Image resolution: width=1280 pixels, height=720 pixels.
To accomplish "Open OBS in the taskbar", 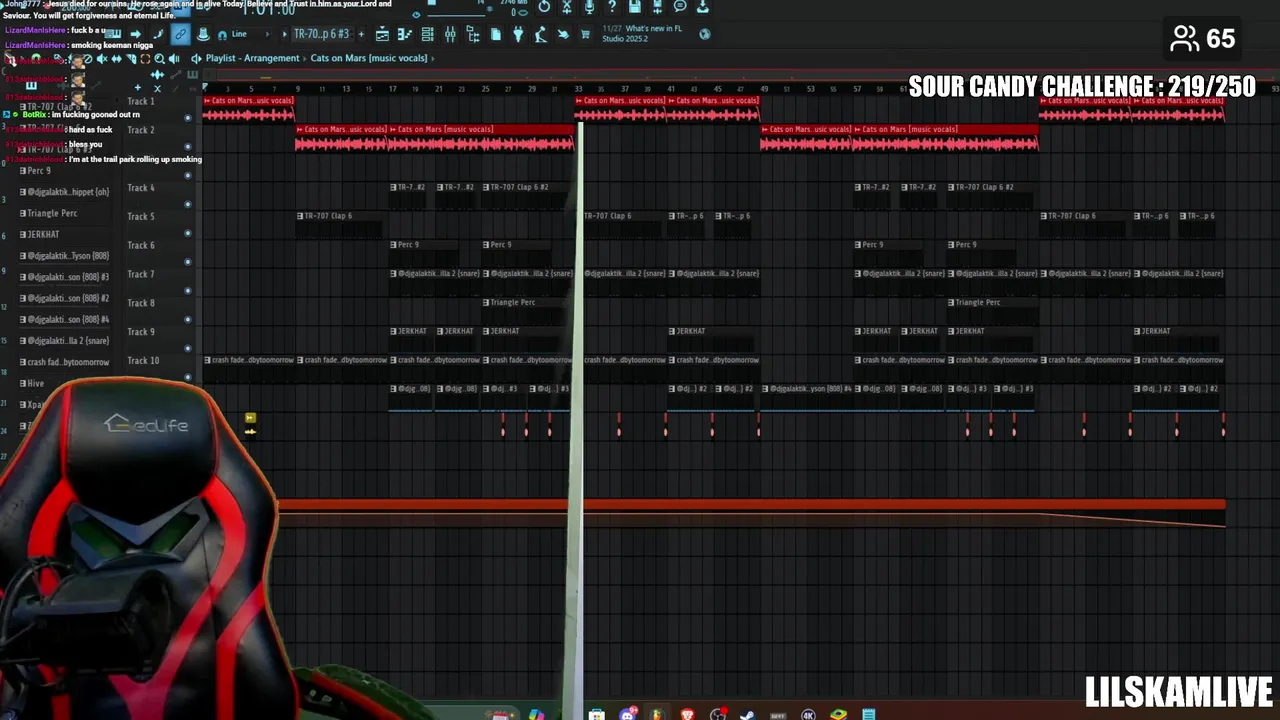I will (717, 714).
